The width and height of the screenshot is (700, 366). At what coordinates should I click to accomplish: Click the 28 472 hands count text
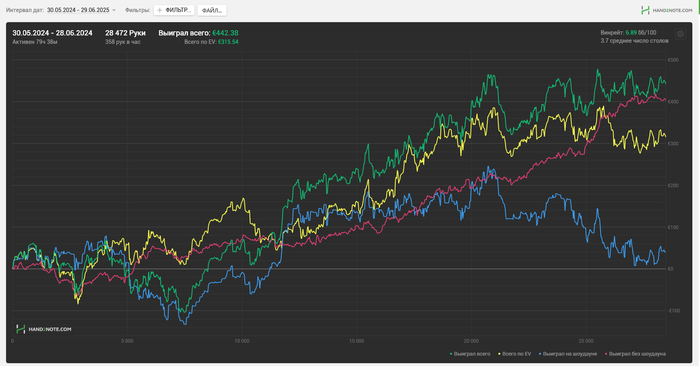click(x=125, y=33)
